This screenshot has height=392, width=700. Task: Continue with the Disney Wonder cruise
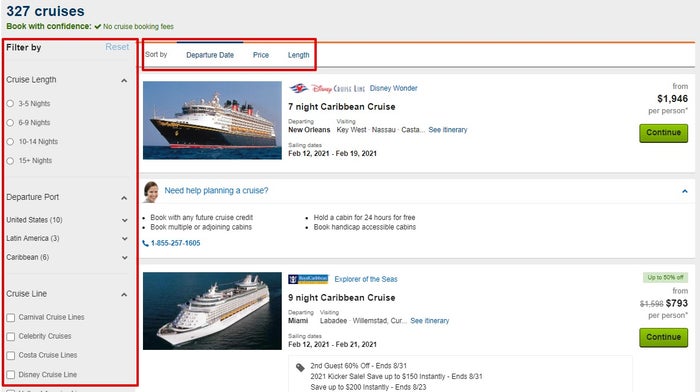click(663, 133)
